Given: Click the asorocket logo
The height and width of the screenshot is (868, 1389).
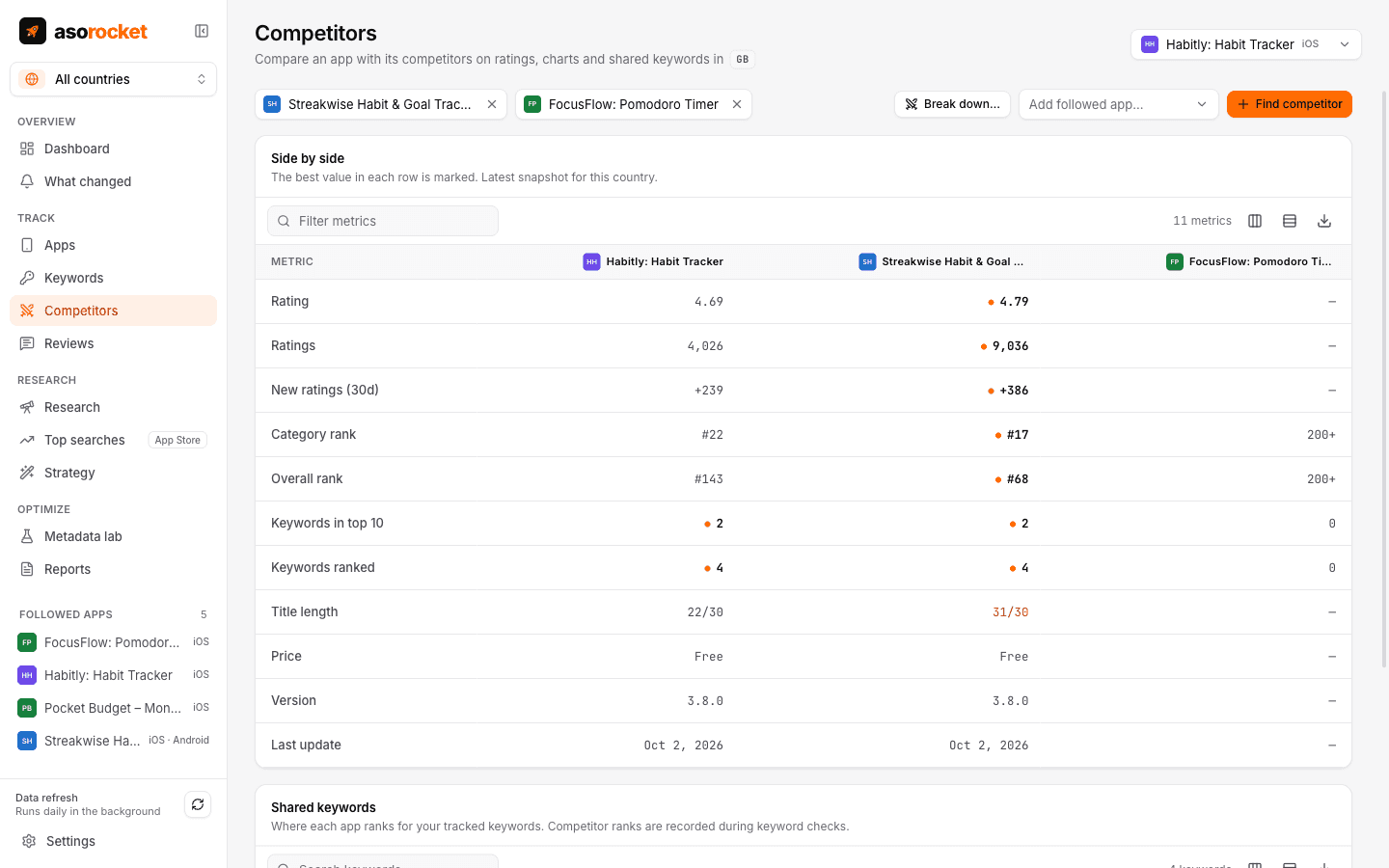Looking at the screenshot, I should 83,31.
